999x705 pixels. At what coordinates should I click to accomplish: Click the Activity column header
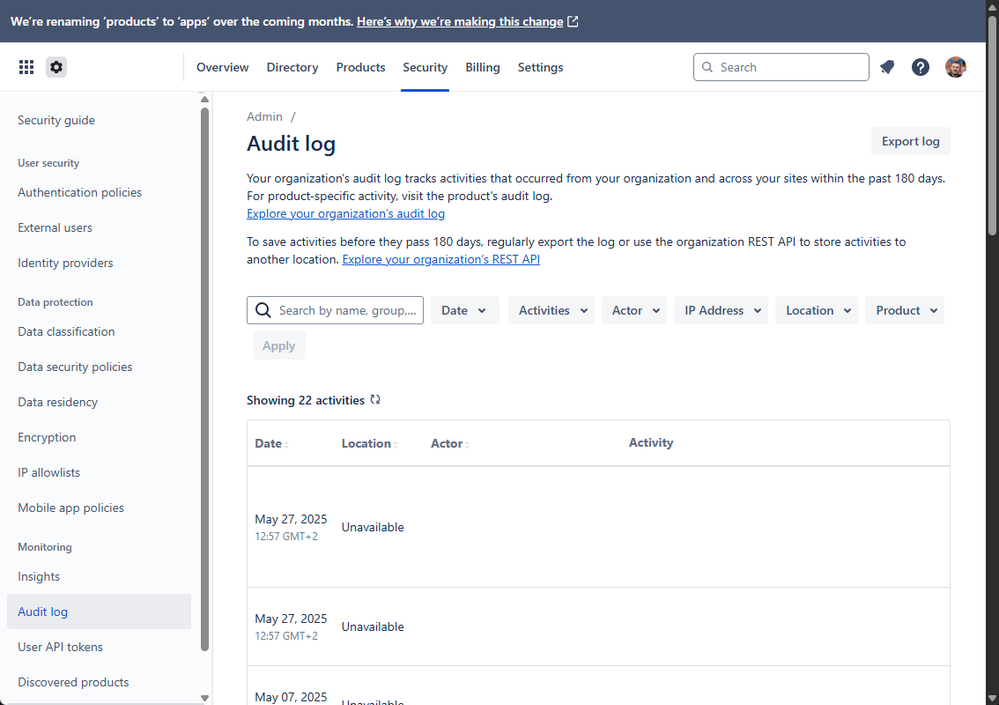(x=650, y=443)
